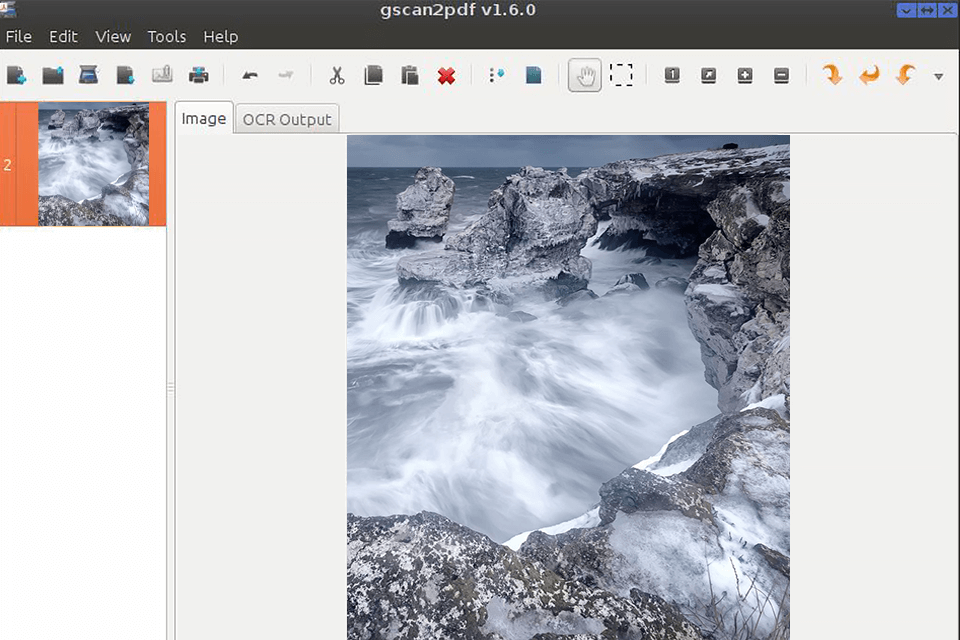The height and width of the screenshot is (640, 960).
Task: Save the document using the Save icon
Action: pos(128,75)
